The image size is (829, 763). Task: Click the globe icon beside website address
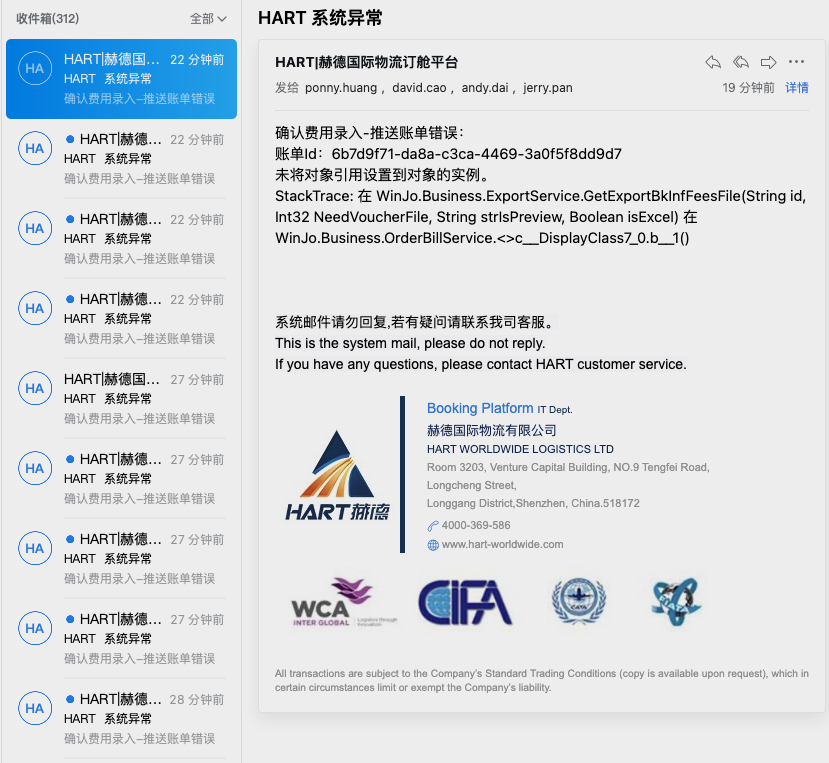point(433,545)
